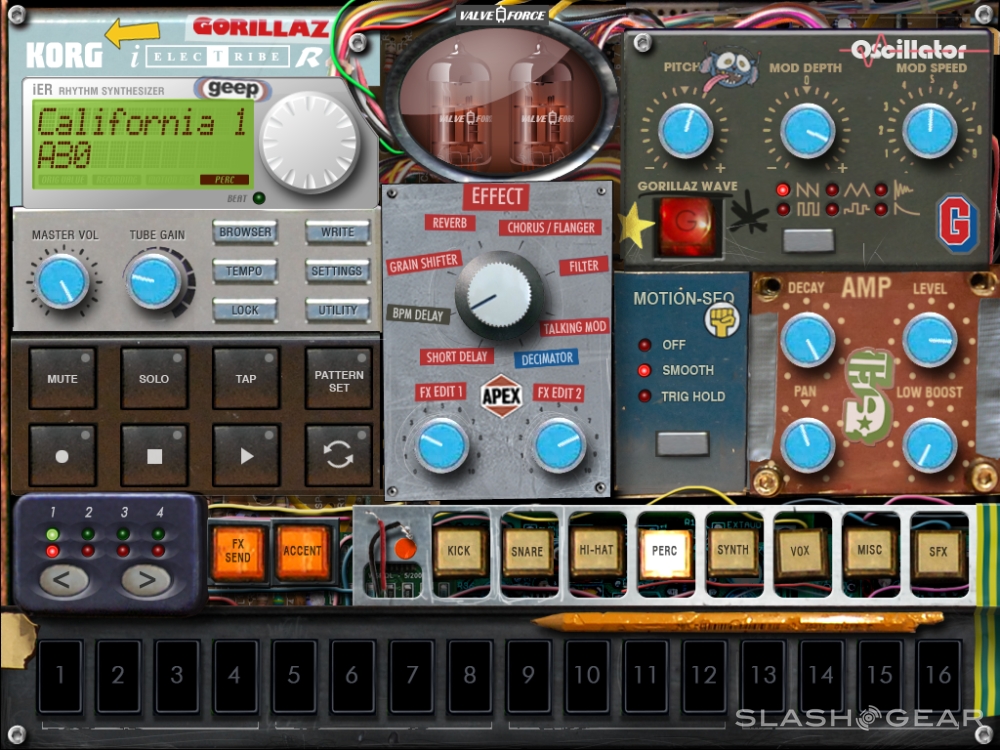Select the HI-HAT part
Viewport: 1000px width, 750px height.
point(596,550)
